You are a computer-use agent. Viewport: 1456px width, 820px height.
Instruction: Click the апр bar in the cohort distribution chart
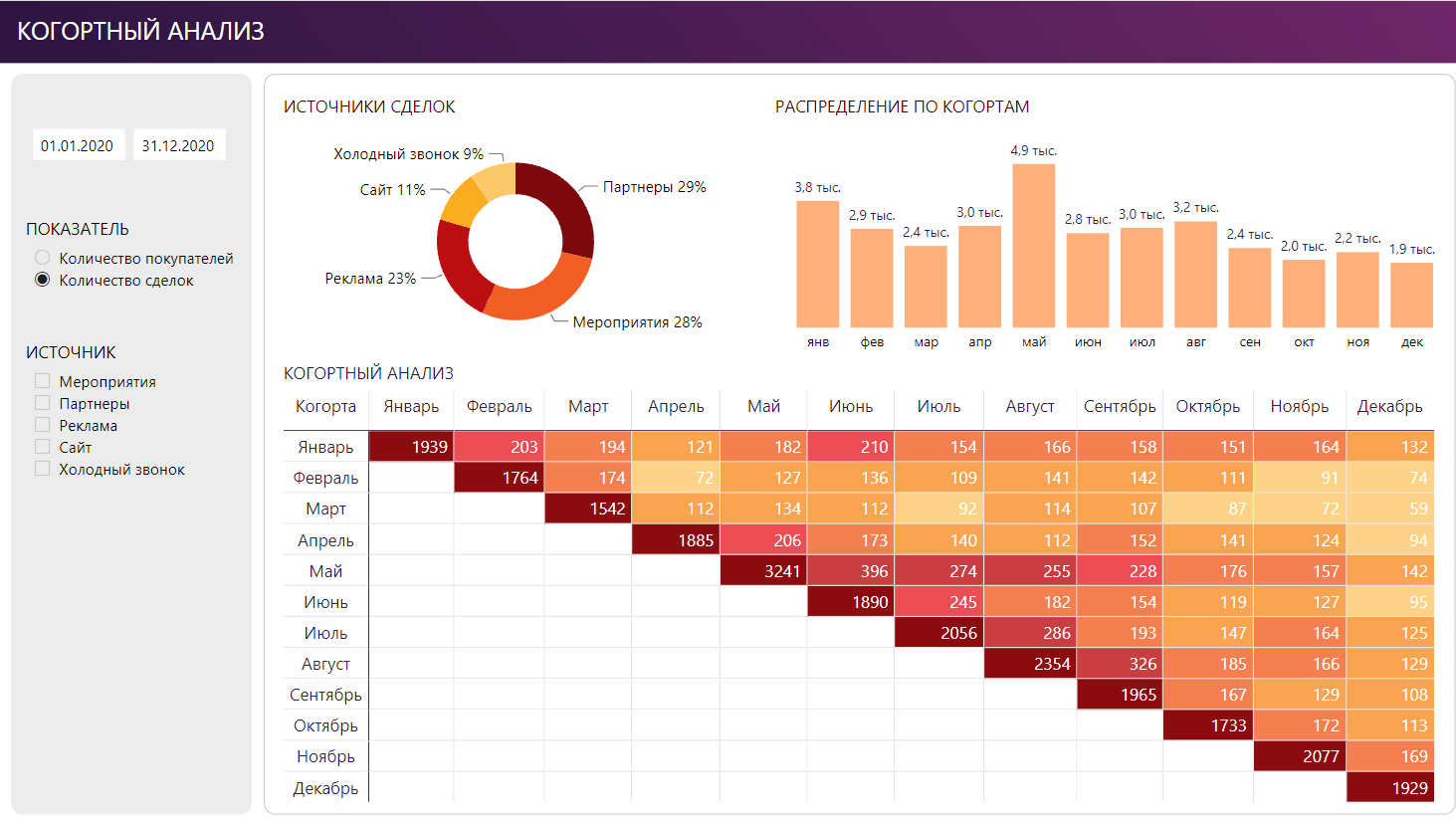click(x=979, y=277)
